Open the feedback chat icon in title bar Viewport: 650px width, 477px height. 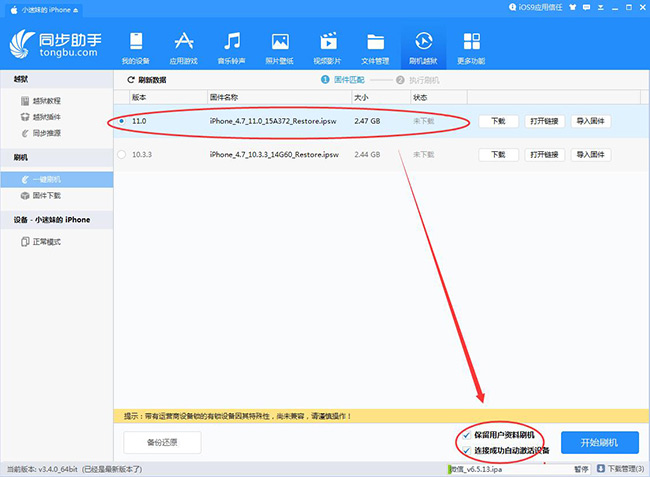586,7
